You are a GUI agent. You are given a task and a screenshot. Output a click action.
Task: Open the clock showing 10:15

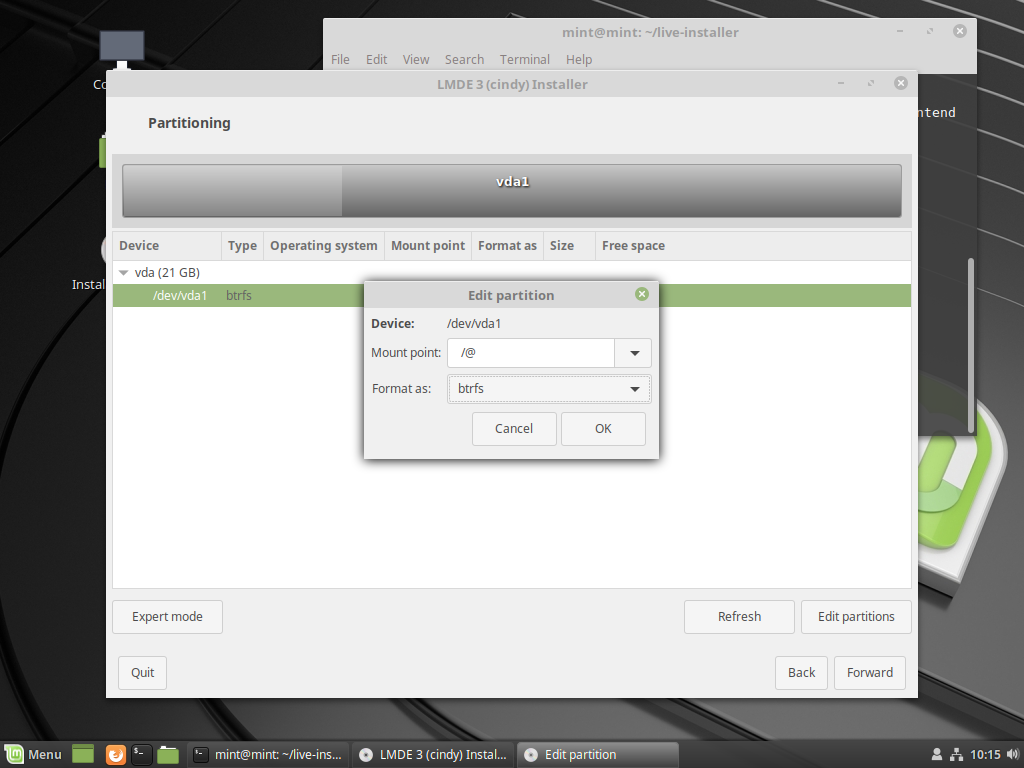pyautogui.click(x=985, y=754)
